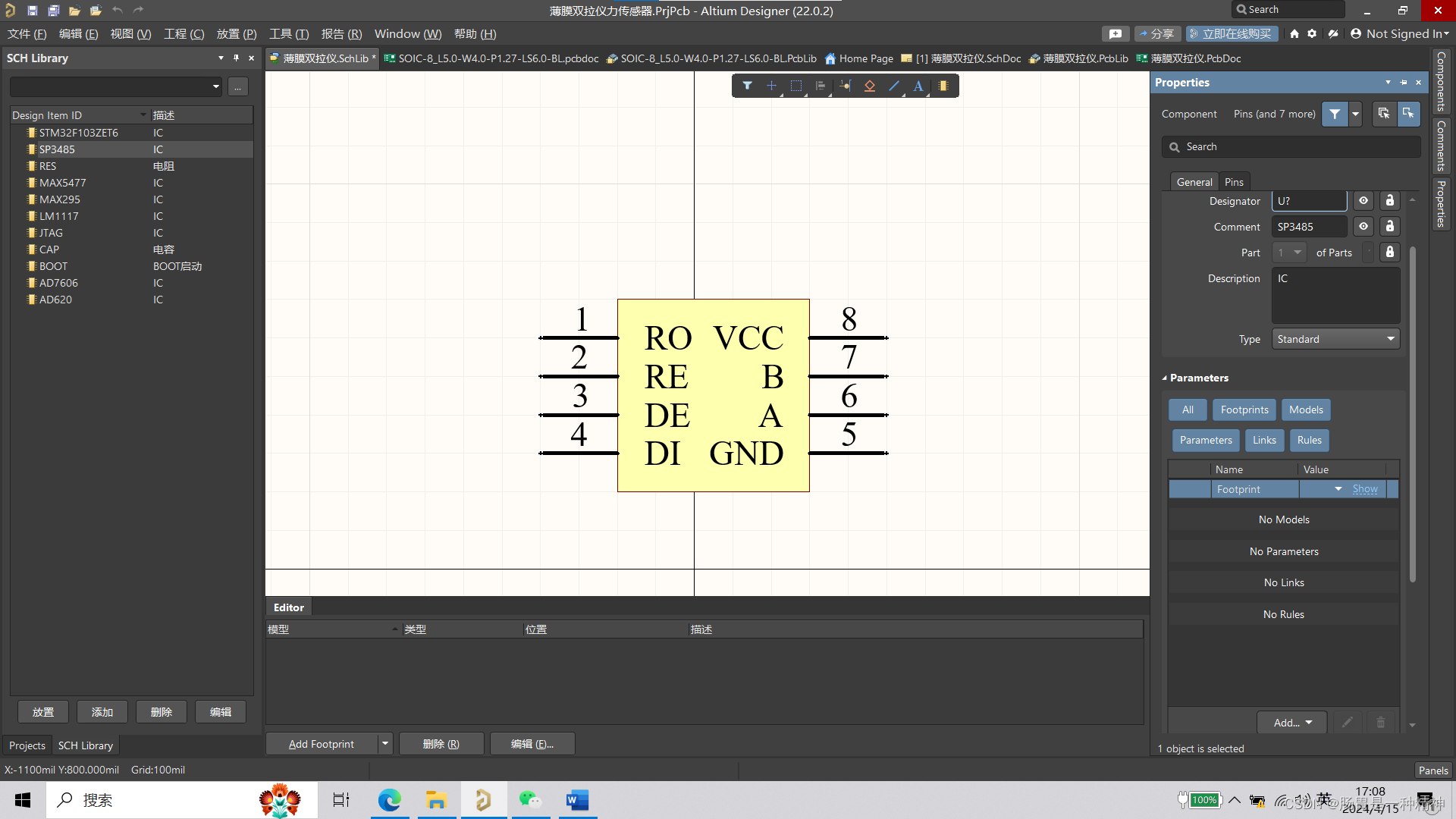Click the move objects cross icon

771,86
